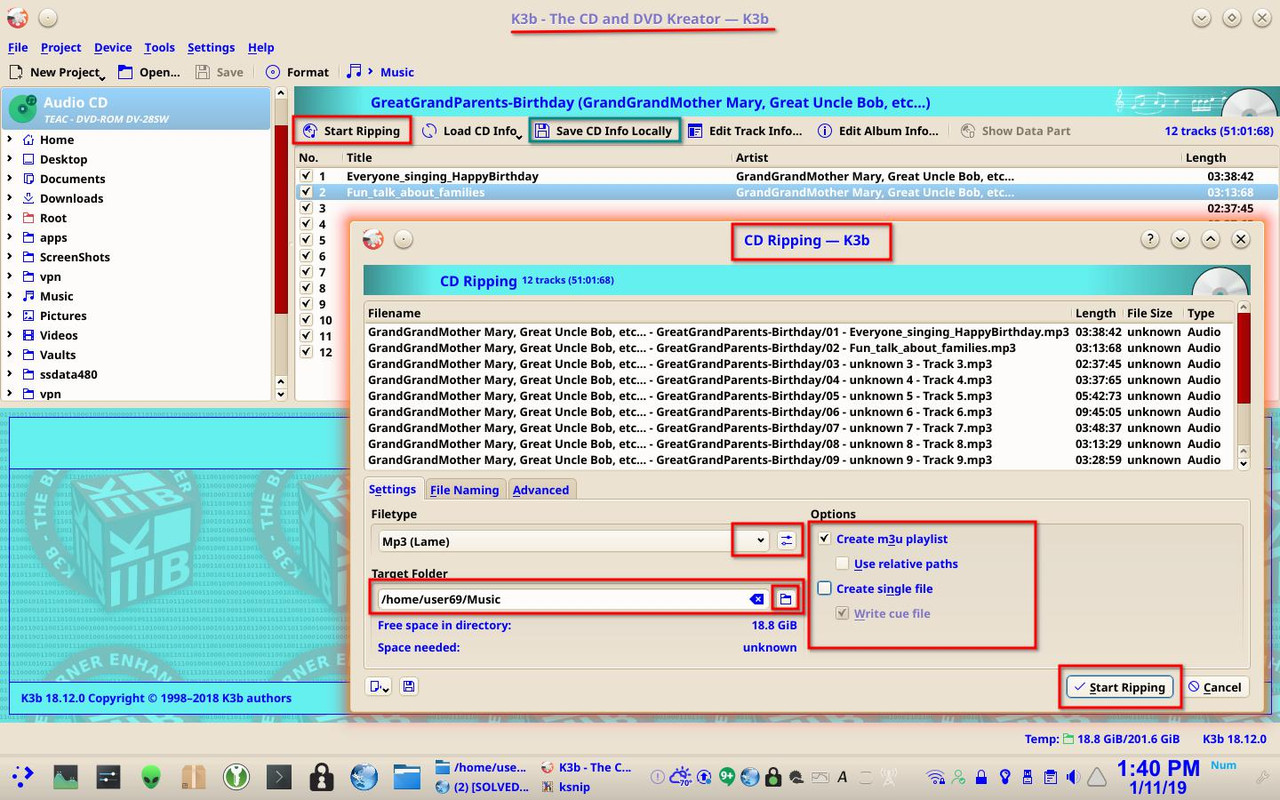Click the New Project toolbar icon
This screenshot has width=1280, height=800.
point(17,72)
